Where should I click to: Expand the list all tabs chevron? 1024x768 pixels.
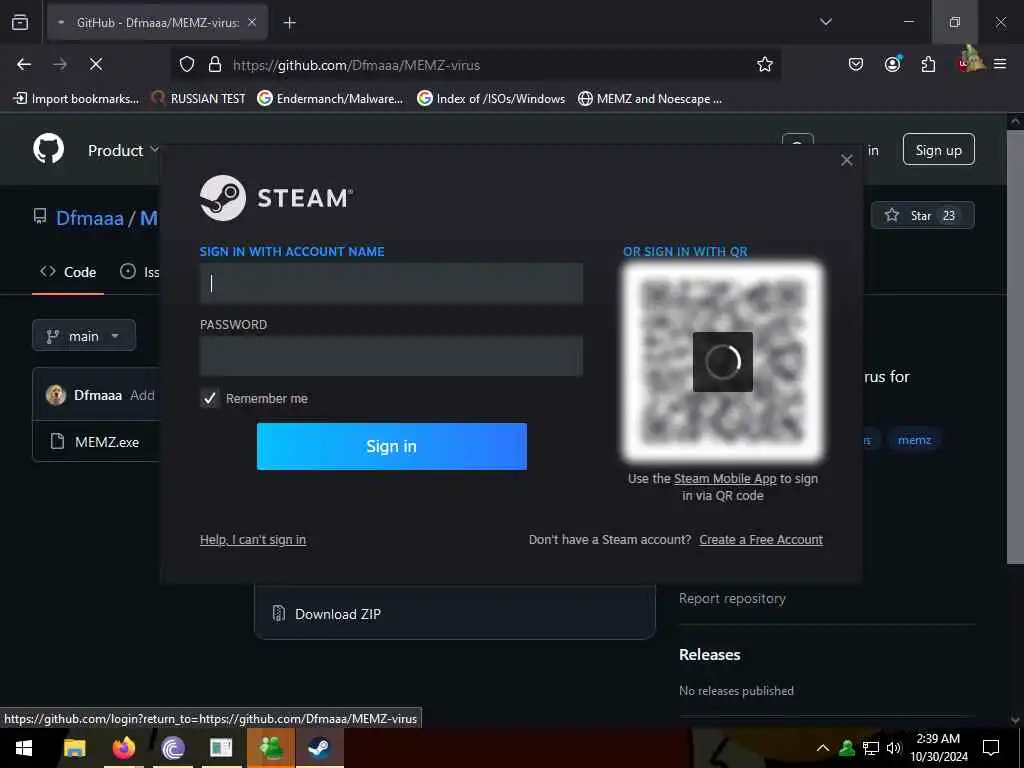click(825, 22)
